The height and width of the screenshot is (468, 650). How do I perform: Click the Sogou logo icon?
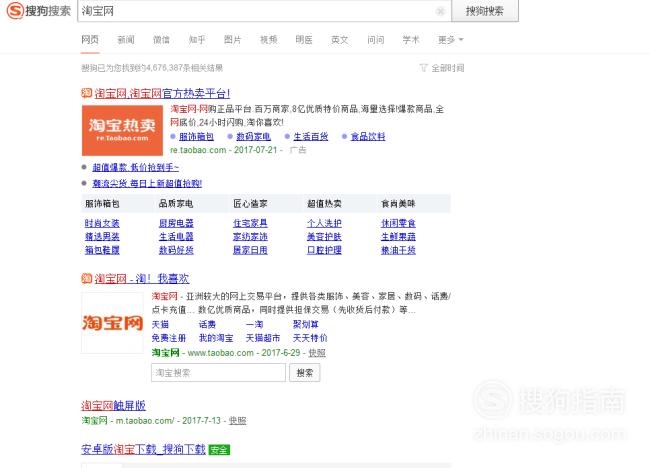click(x=15, y=10)
